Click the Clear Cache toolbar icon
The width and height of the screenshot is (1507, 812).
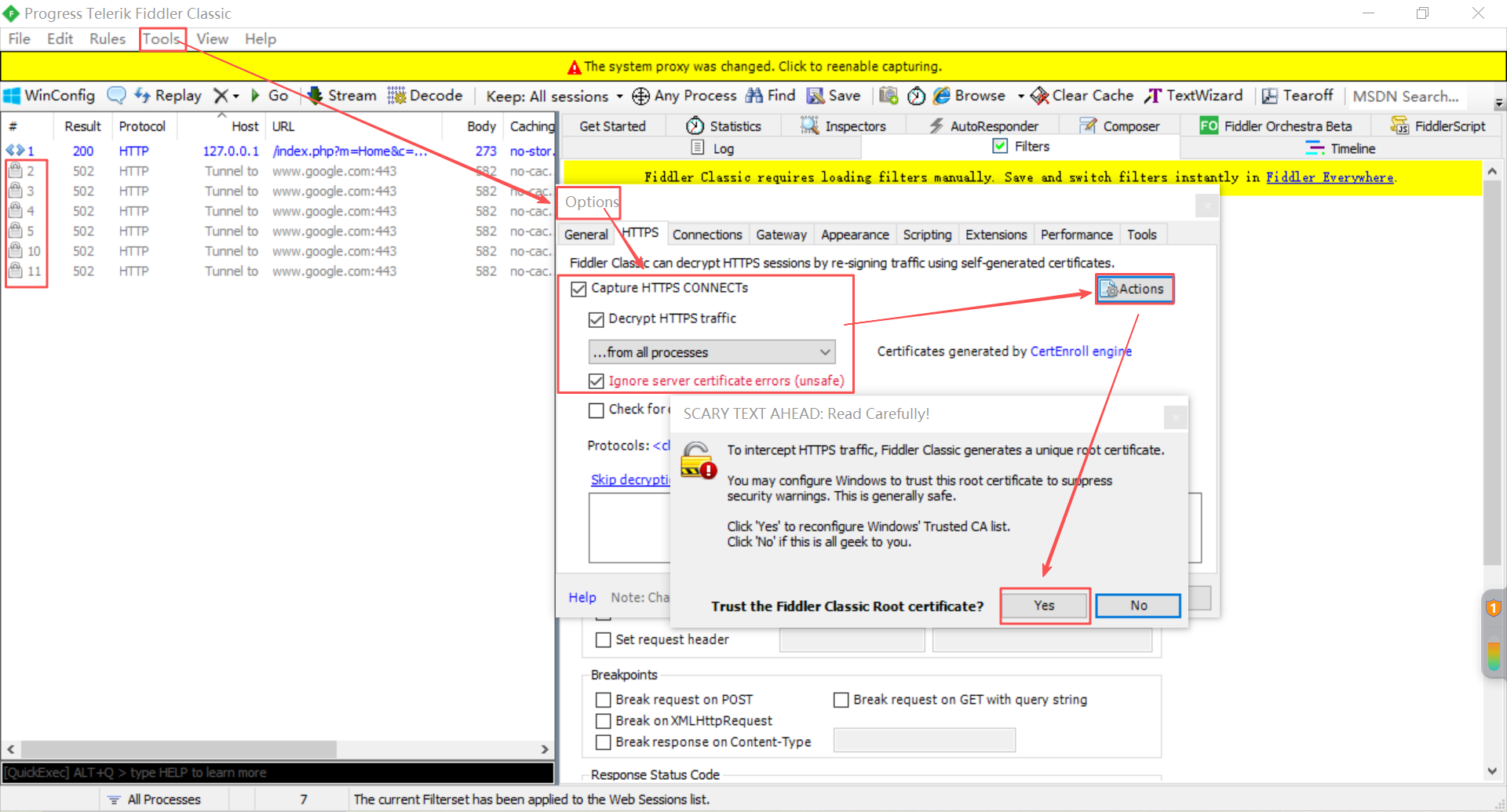coord(1082,96)
